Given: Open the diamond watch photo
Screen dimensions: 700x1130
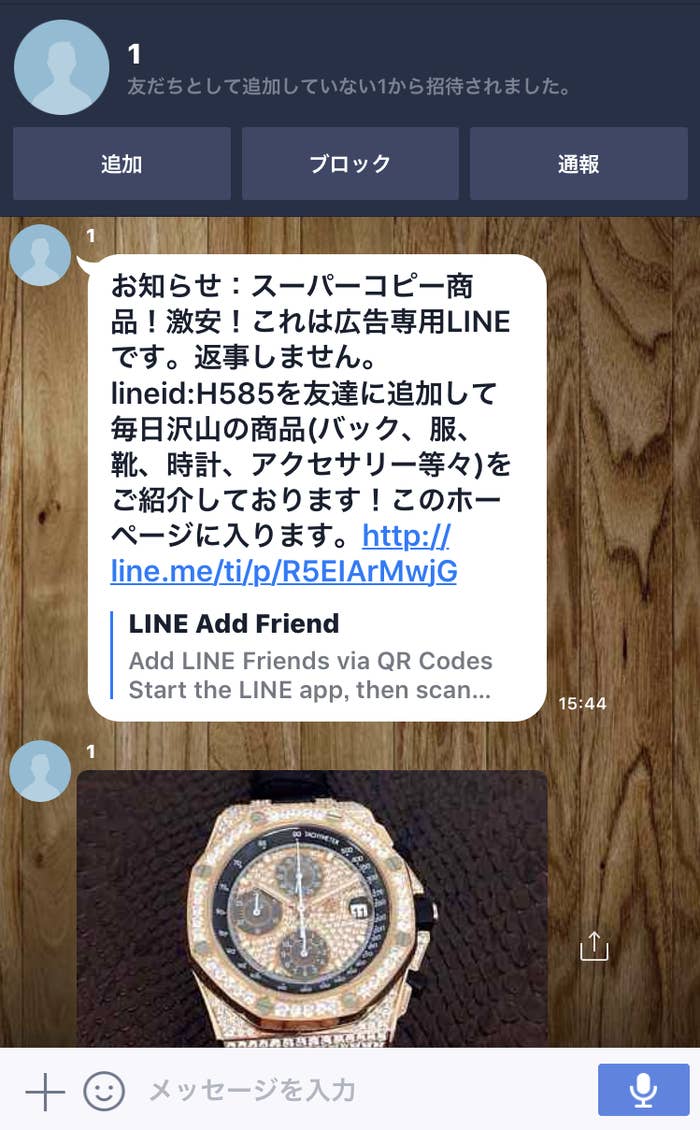Looking at the screenshot, I should click(312, 908).
